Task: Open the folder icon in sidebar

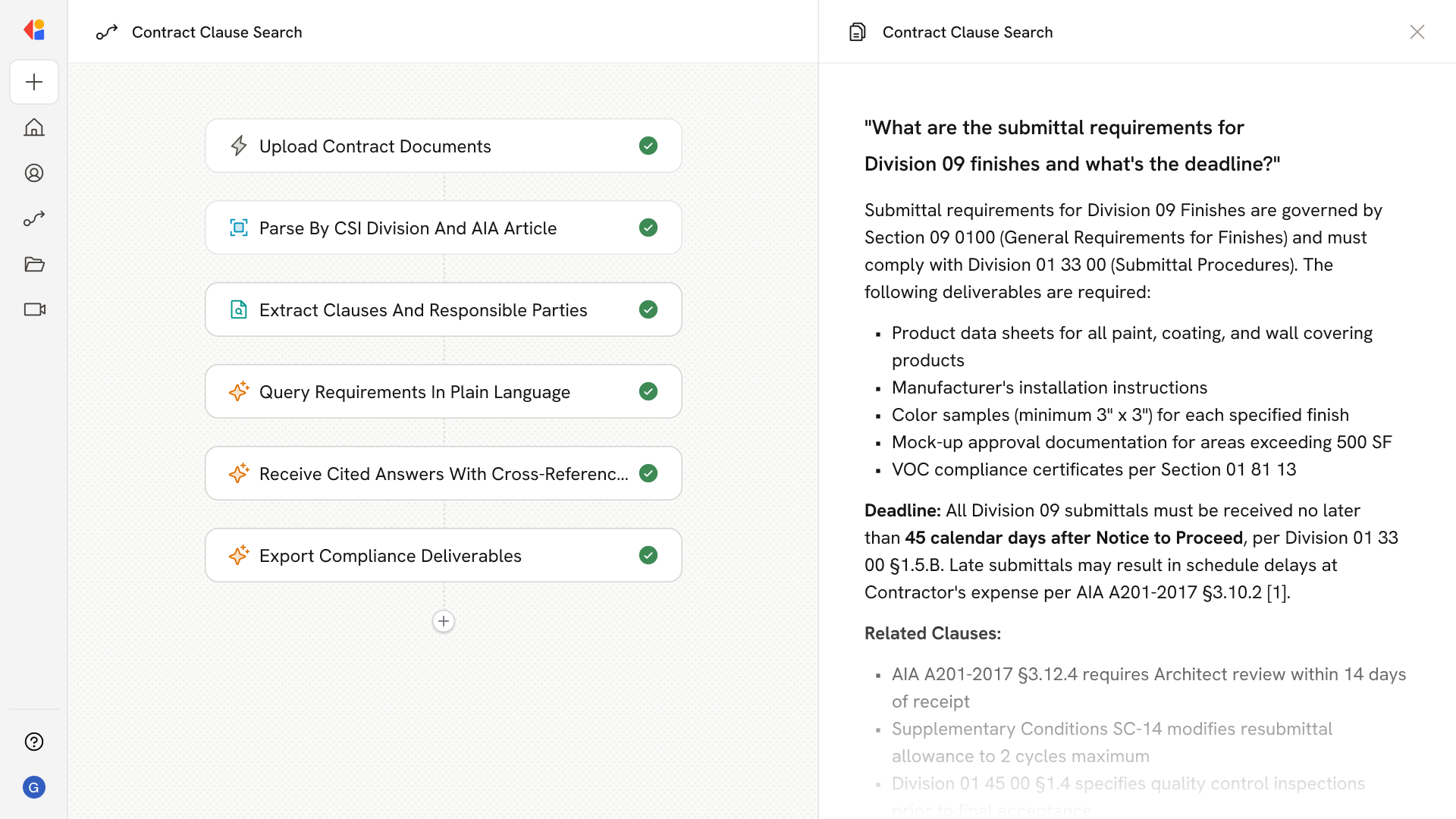Action: [x=34, y=264]
